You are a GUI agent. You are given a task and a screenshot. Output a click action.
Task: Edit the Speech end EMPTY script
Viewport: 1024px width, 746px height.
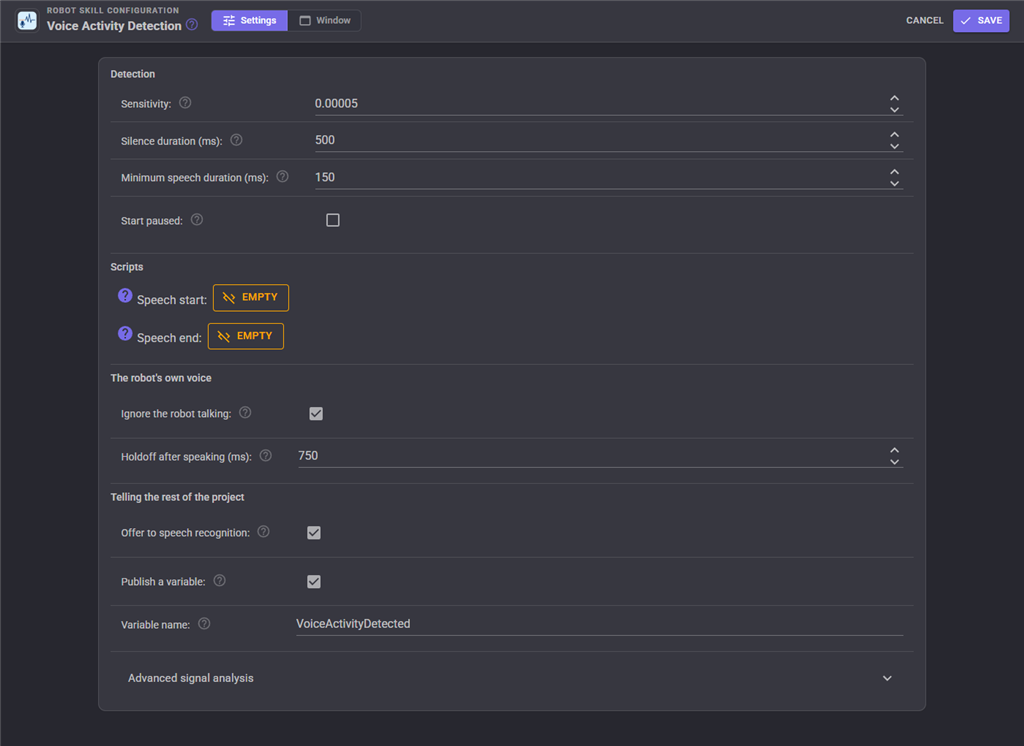(x=246, y=336)
